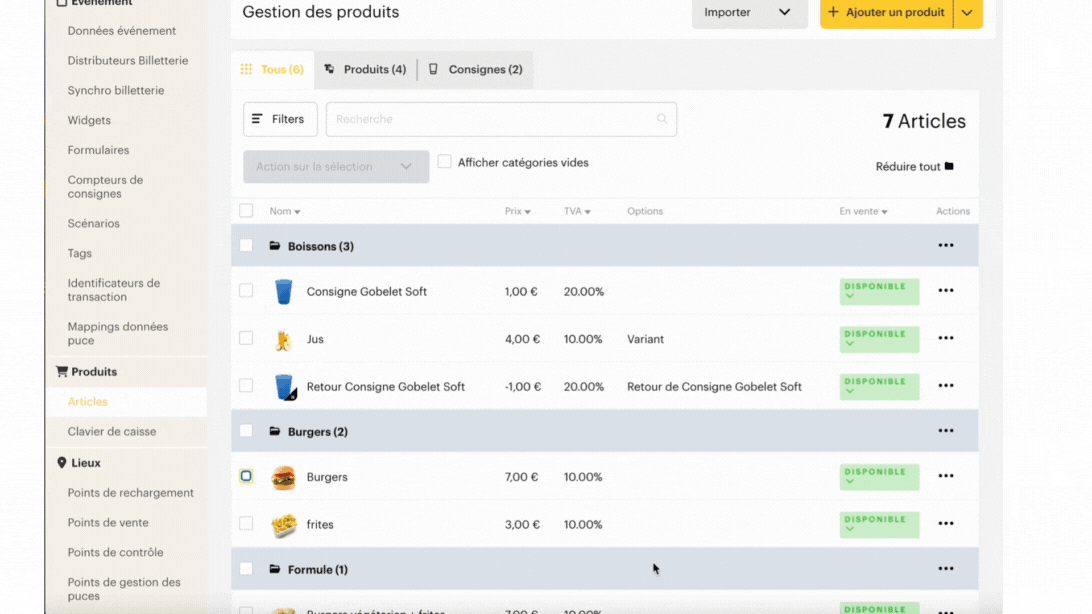Sort by TVA column
The height and width of the screenshot is (614, 1092).
point(577,211)
